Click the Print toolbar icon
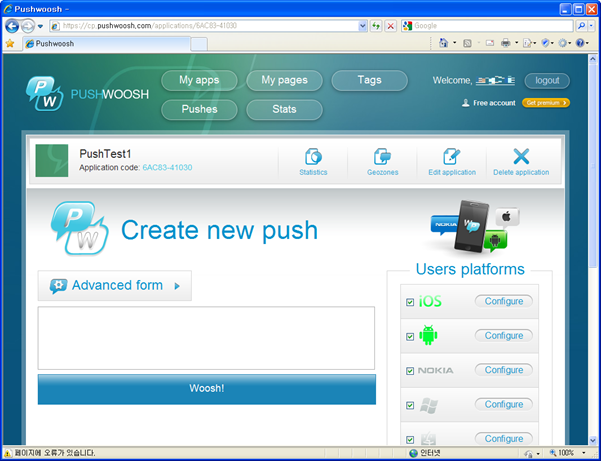 click(x=506, y=43)
